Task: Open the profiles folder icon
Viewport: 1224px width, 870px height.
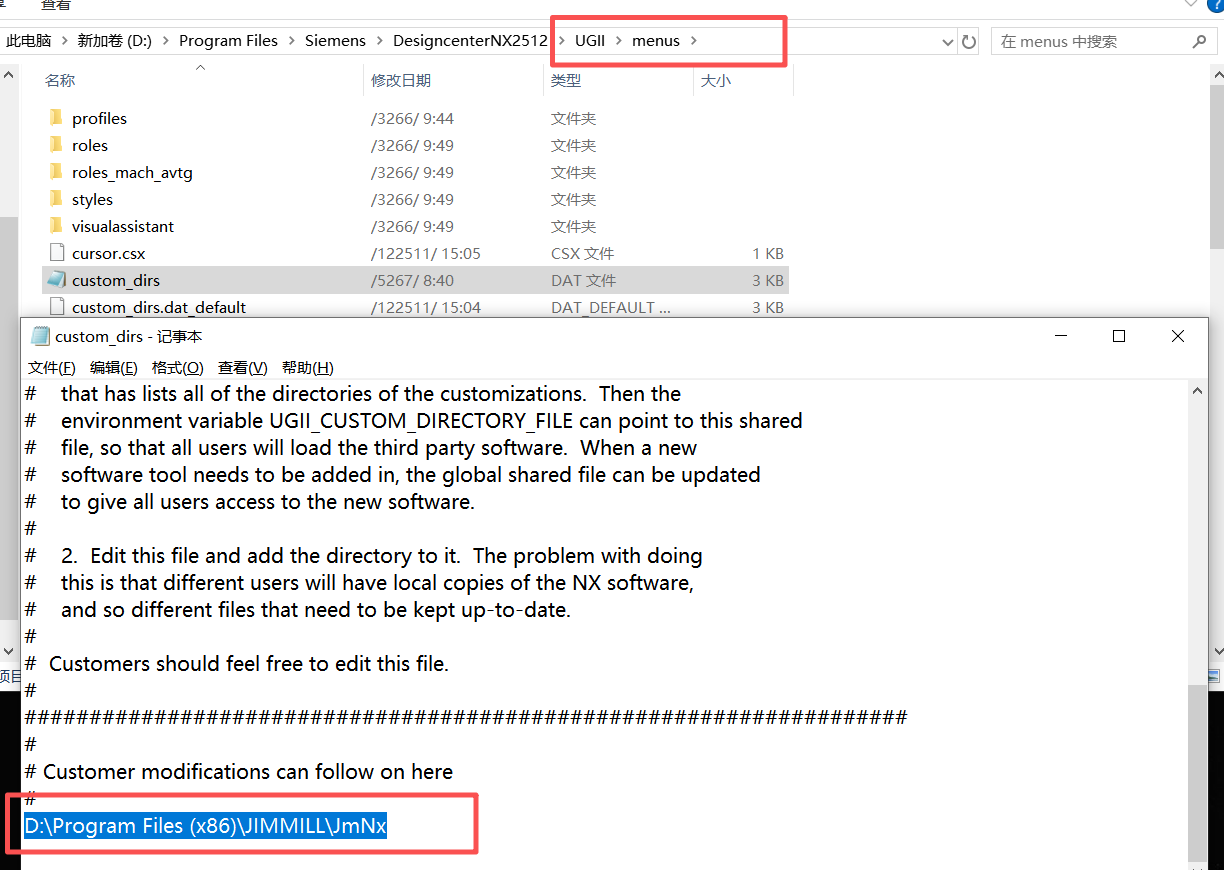Action: 56,118
